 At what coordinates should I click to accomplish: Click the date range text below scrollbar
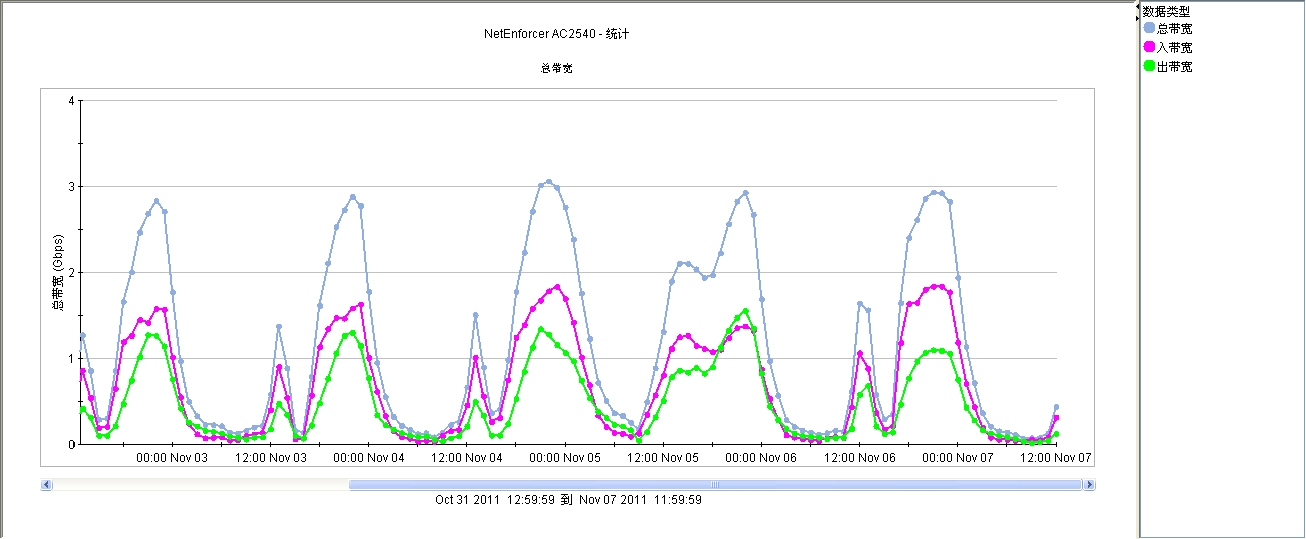click(x=568, y=499)
